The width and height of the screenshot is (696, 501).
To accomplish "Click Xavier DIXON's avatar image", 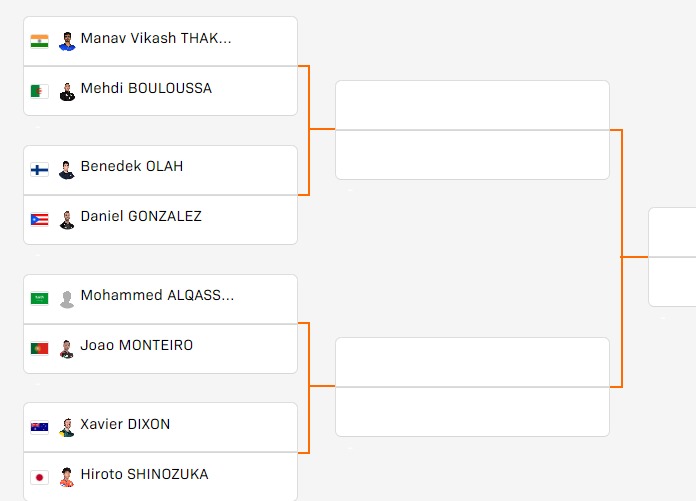I will pyautogui.click(x=67, y=428).
